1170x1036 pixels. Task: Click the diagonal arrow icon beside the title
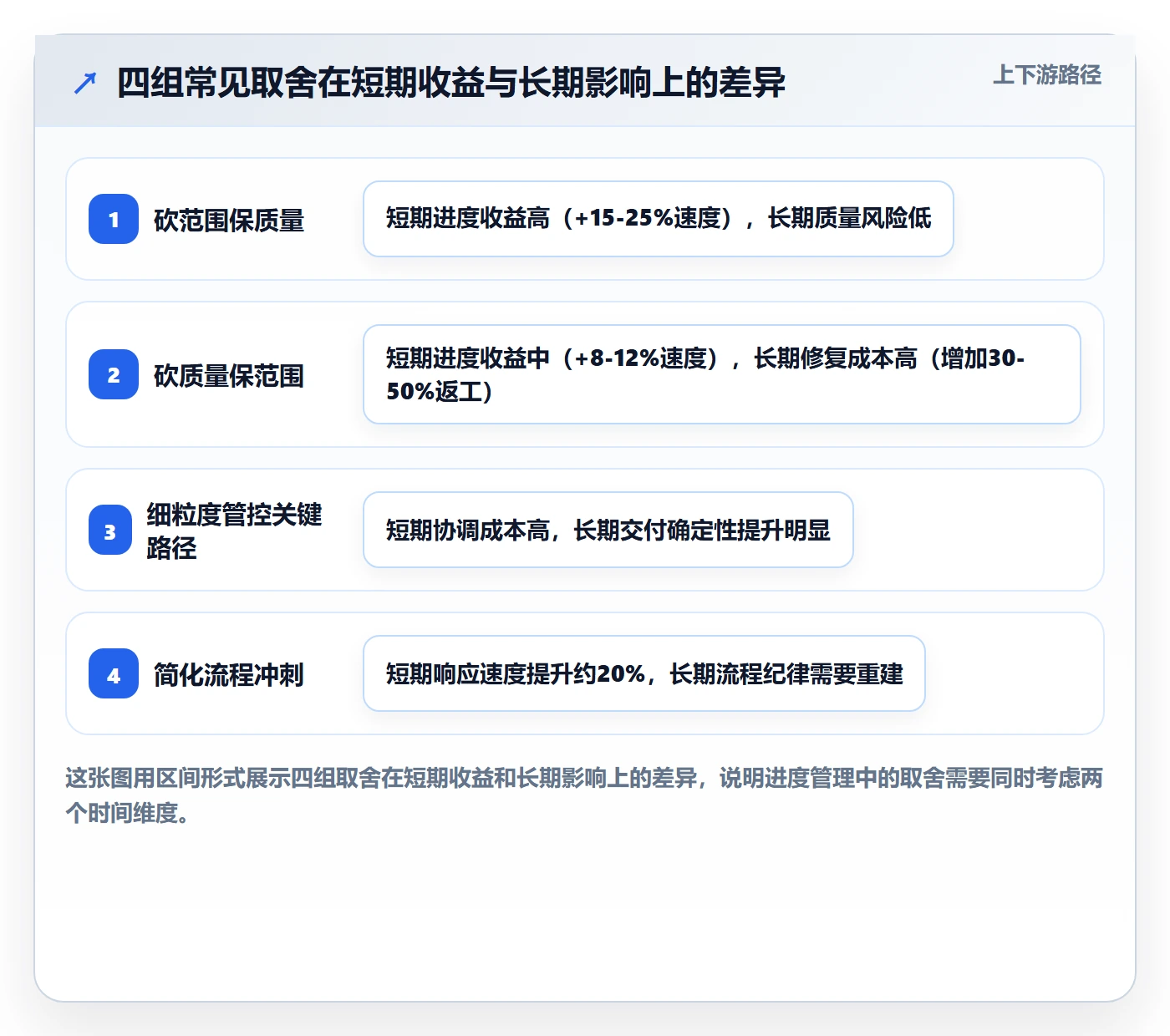coord(85,83)
